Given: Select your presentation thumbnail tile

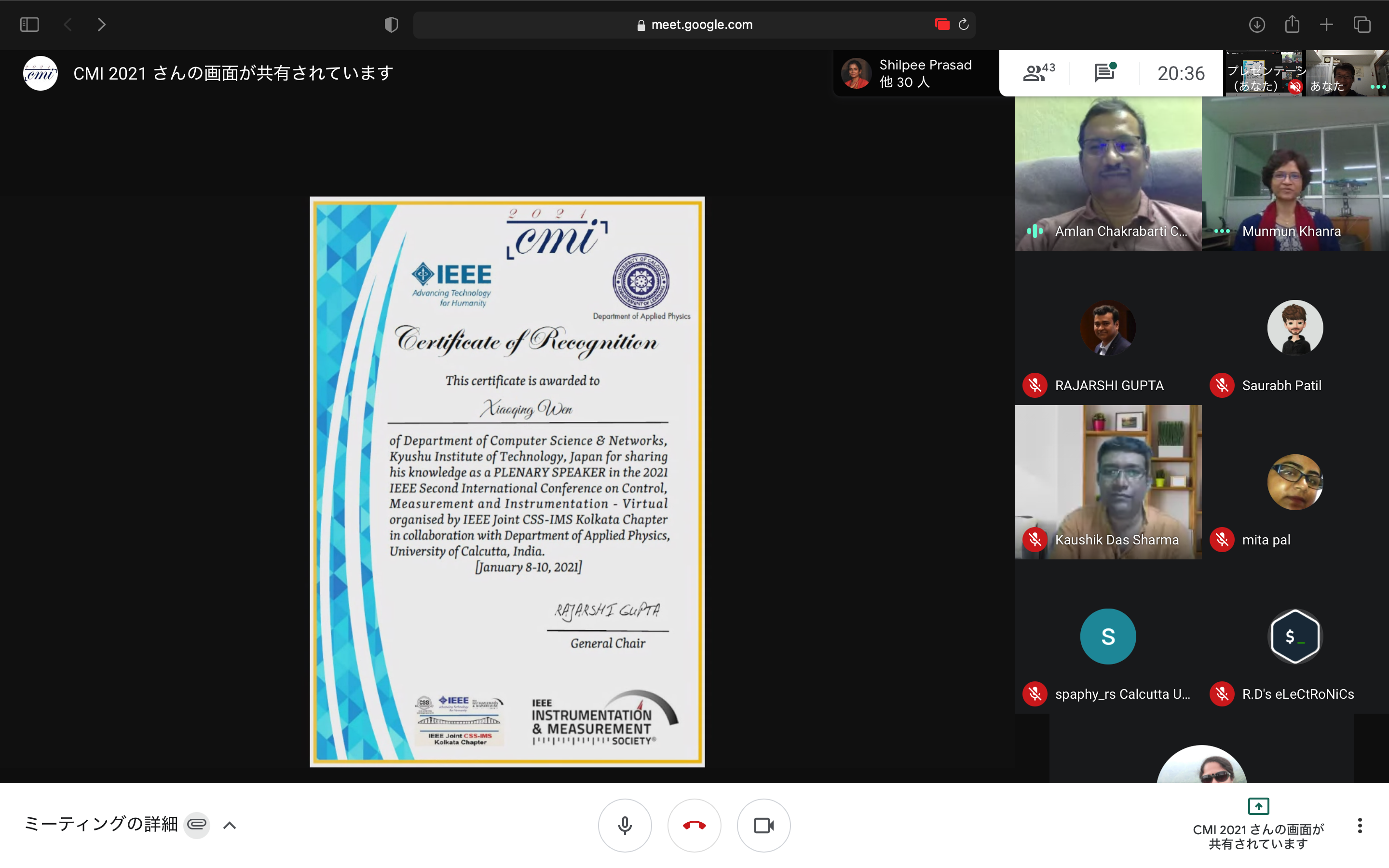Looking at the screenshot, I should (1265, 73).
